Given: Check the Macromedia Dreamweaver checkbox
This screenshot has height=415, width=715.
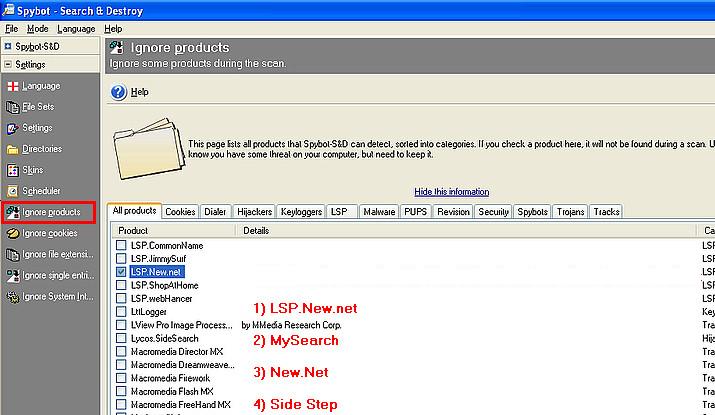Looking at the screenshot, I should [121, 365].
